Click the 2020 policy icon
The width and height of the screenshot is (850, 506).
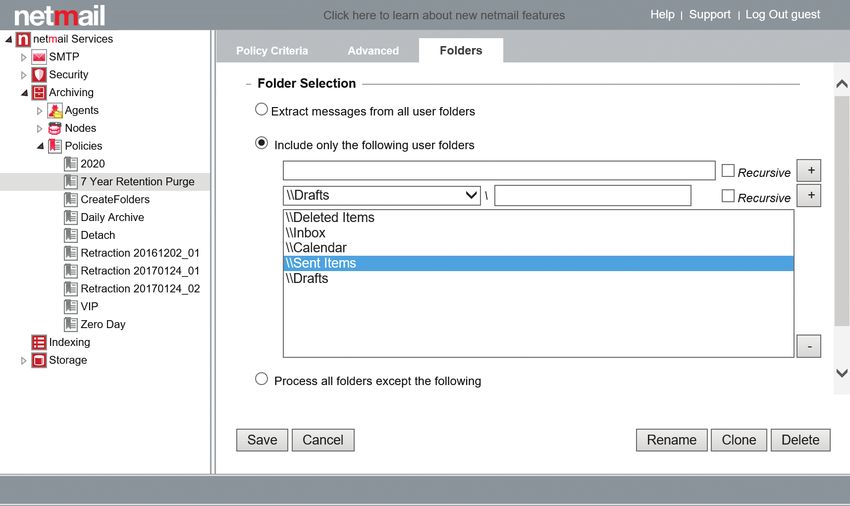[x=70, y=164]
